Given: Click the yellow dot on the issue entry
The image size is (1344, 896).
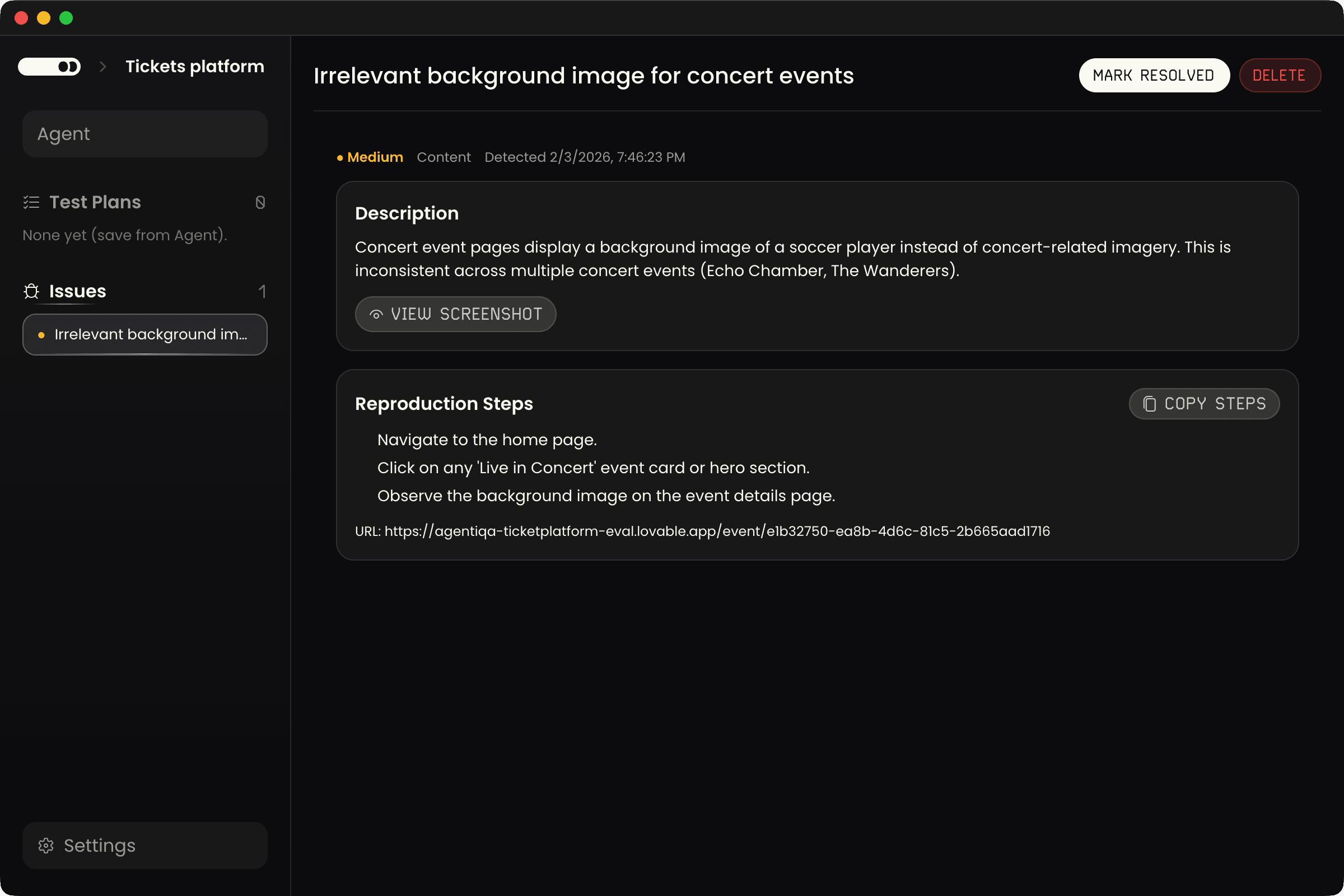Looking at the screenshot, I should 41,335.
